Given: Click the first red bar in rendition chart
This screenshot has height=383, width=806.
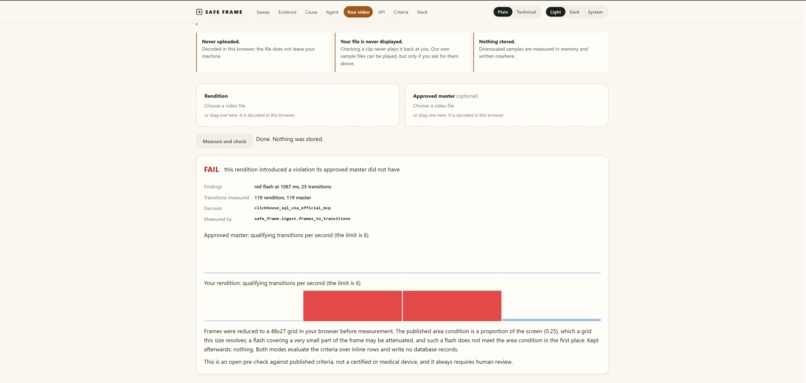Looking at the screenshot, I should click(x=352, y=306).
